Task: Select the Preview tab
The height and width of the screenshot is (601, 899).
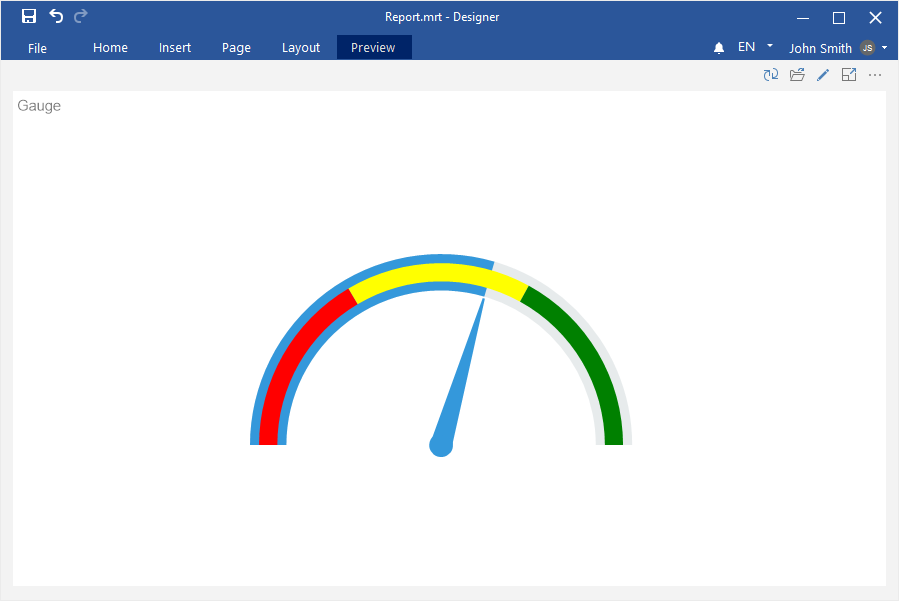Action: [x=373, y=48]
